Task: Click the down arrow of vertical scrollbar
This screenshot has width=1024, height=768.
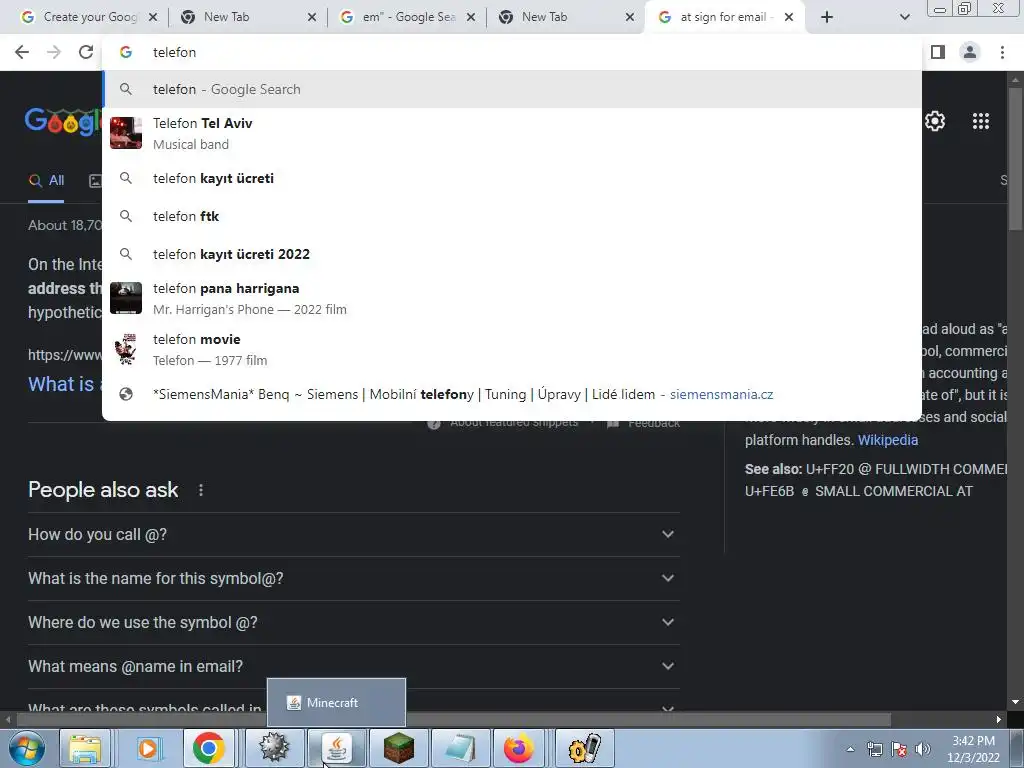Action: pyautogui.click(x=1015, y=702)
